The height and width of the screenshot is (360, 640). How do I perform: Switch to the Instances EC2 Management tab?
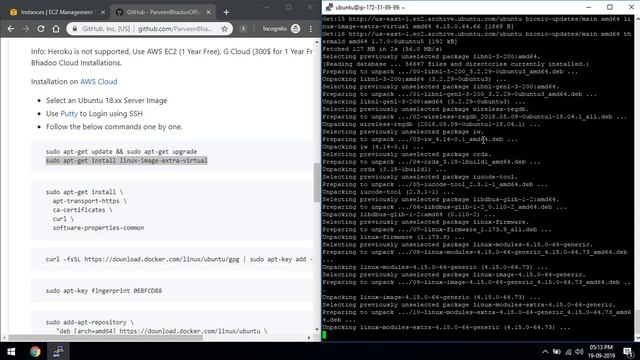point(57,12)
